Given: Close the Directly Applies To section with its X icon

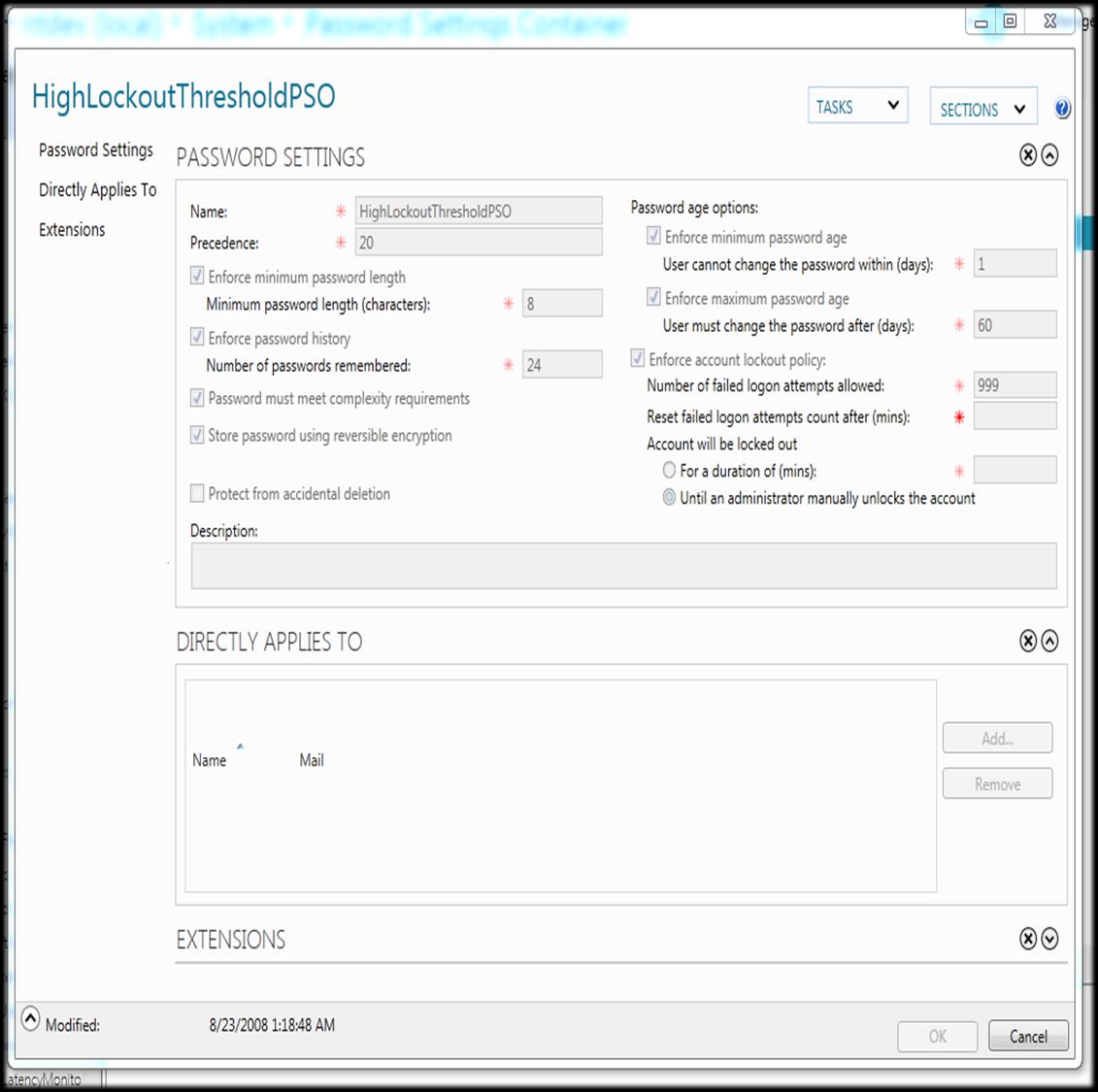Looking at the screenshot, I should click(x=1027, y=641).
